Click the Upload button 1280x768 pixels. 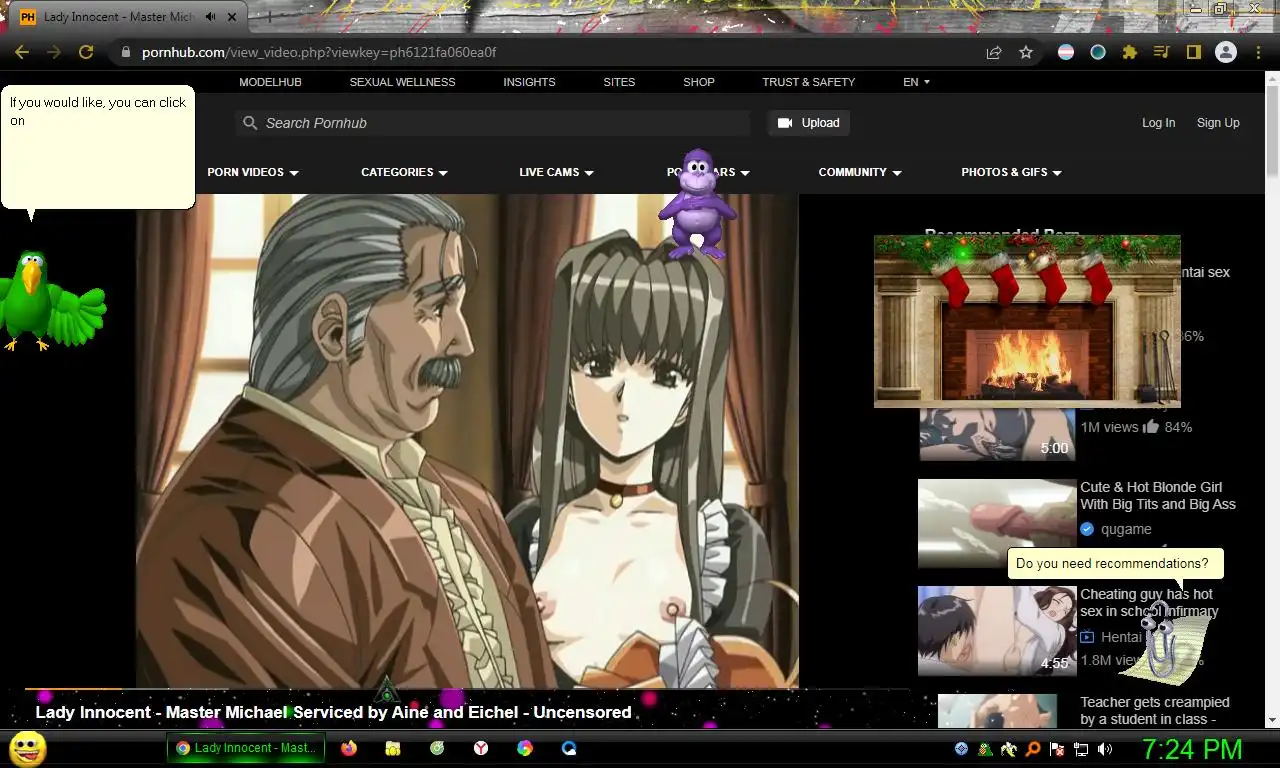[x=808, y=123]
